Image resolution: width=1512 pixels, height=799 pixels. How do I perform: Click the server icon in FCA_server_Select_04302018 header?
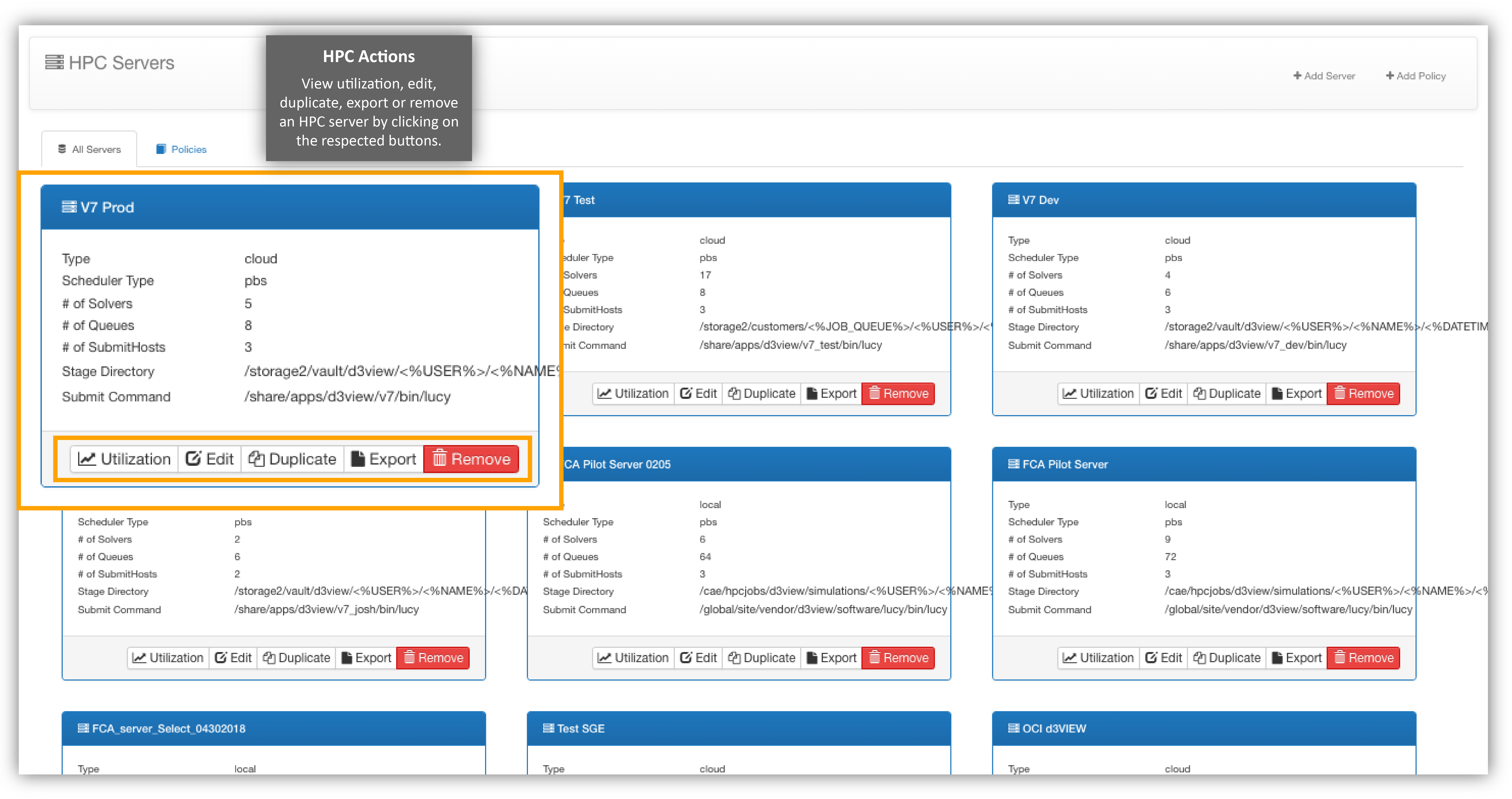[x=83, y=728]
